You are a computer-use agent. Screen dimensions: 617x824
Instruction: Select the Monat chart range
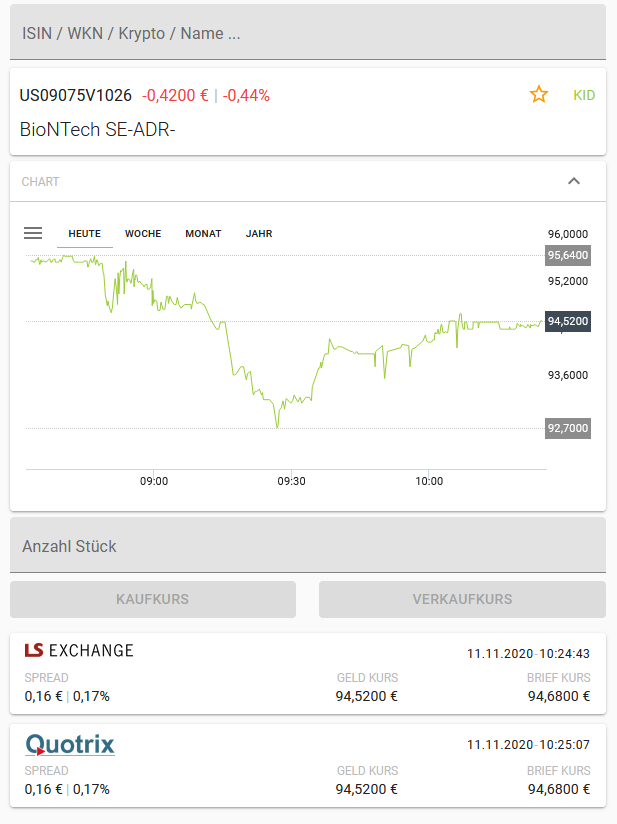[x=203, y=234]
